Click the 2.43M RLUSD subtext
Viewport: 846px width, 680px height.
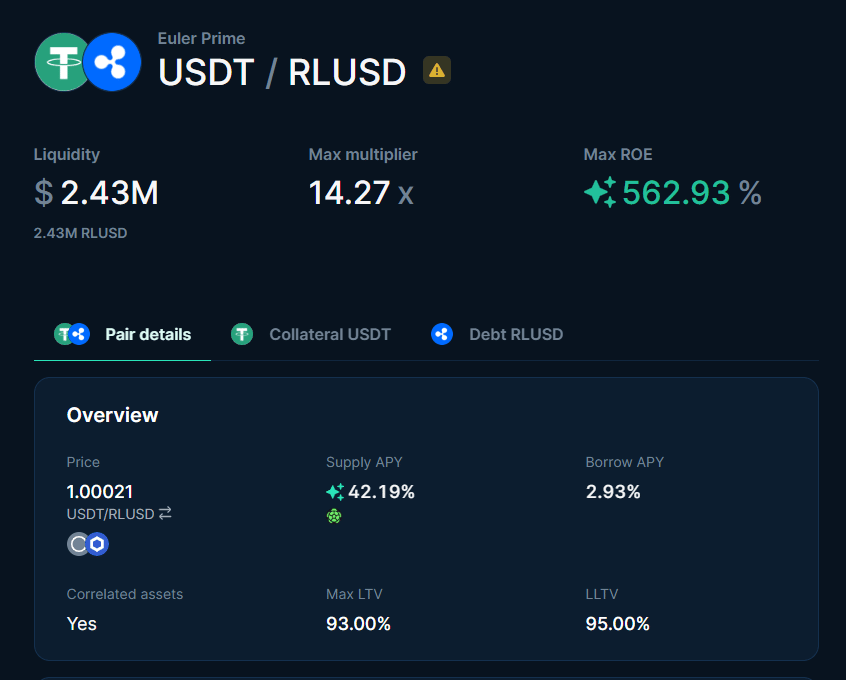click(80, 233)
